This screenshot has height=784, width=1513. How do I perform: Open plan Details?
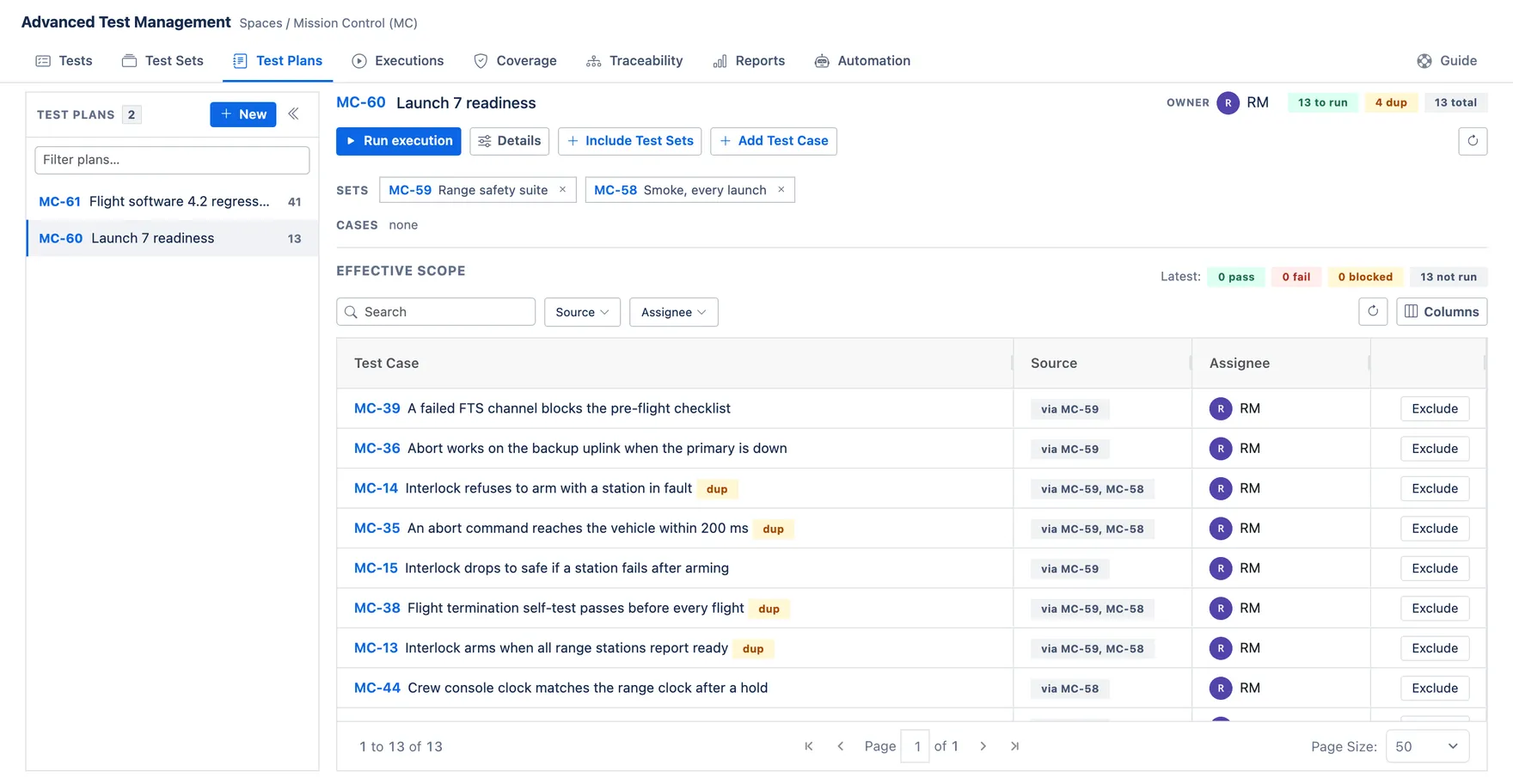510,141
